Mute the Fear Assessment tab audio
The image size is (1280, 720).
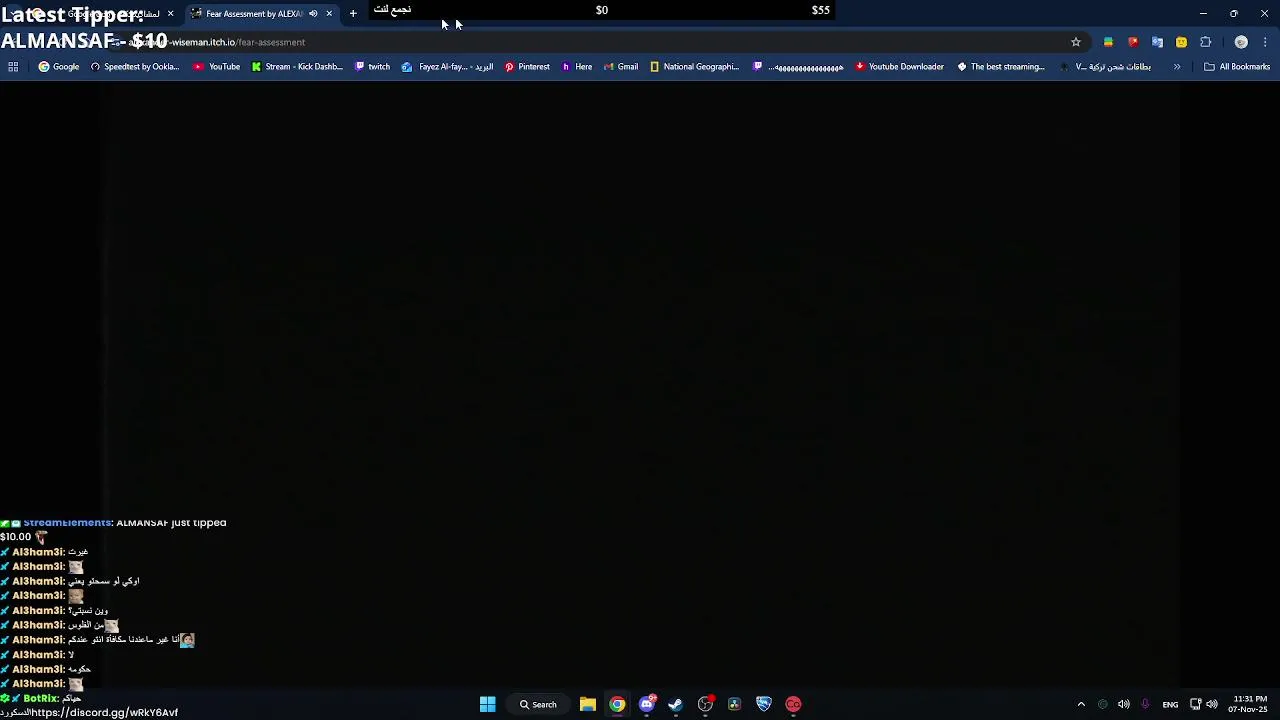coord(313,14)
